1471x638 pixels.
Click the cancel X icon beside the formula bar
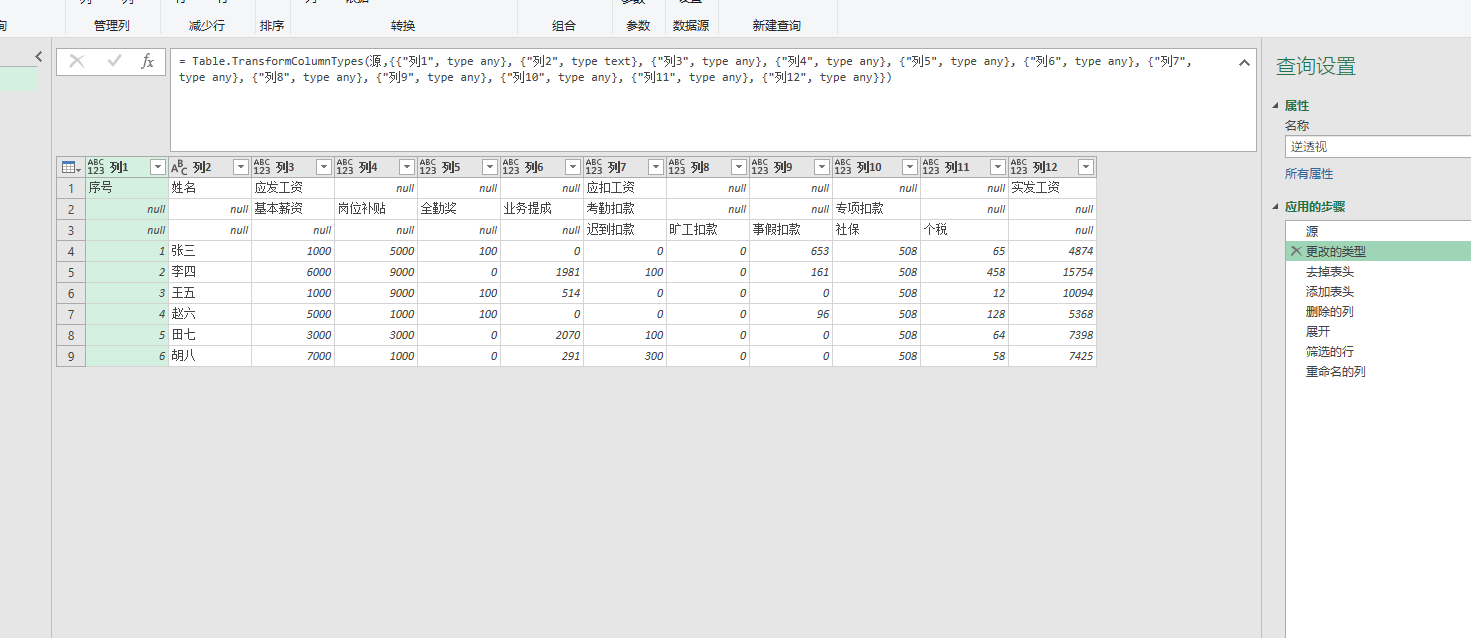tap(76, 61)
